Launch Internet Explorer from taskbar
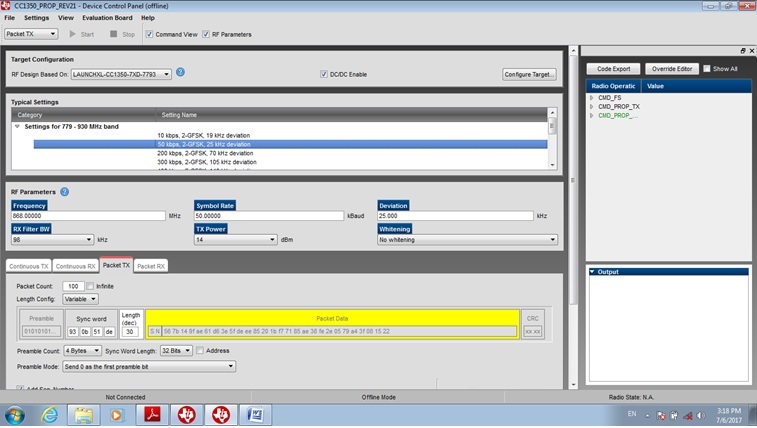Screen dimensions: 757x428 click(x=50, y=415)
